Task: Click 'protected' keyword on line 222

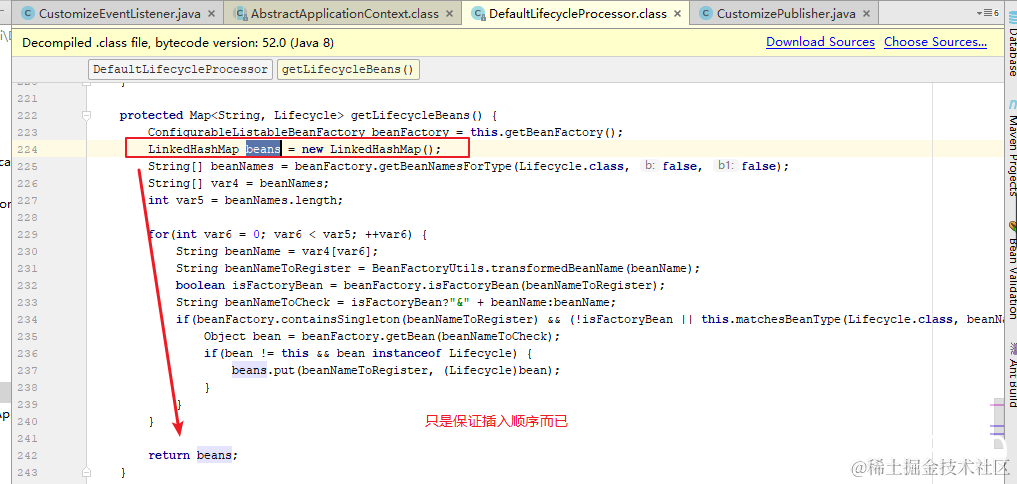Action: pos(151,115)
